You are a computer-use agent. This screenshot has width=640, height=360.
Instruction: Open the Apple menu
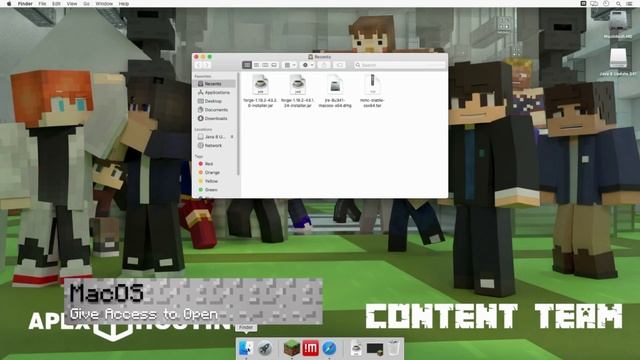click(x=9, y=4)
